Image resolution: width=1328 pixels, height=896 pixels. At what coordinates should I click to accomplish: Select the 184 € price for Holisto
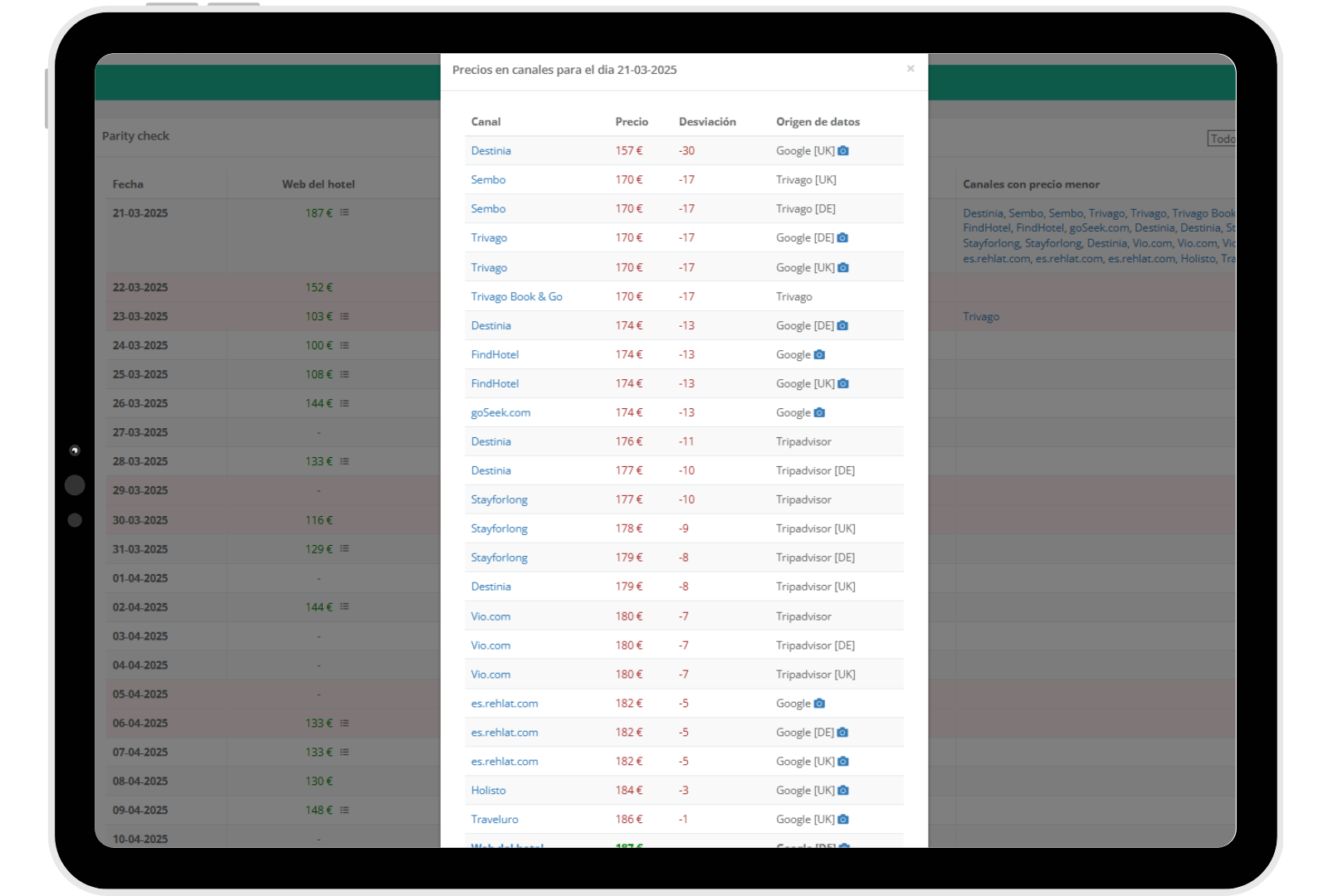click(629, 791)
